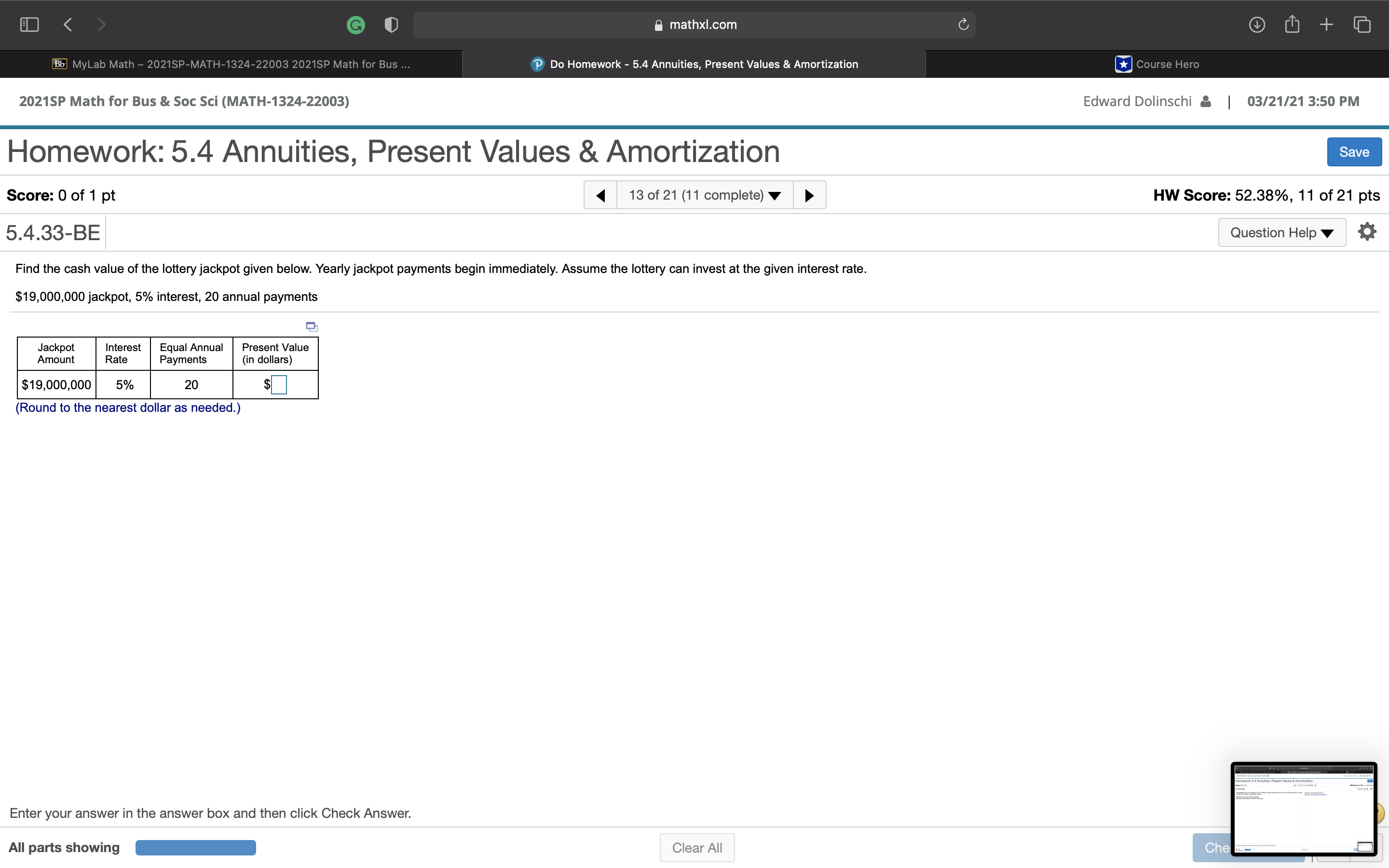Switch to the Course Hero tab
Viewport: 1389px width, 868px height.
[1157, 64]
